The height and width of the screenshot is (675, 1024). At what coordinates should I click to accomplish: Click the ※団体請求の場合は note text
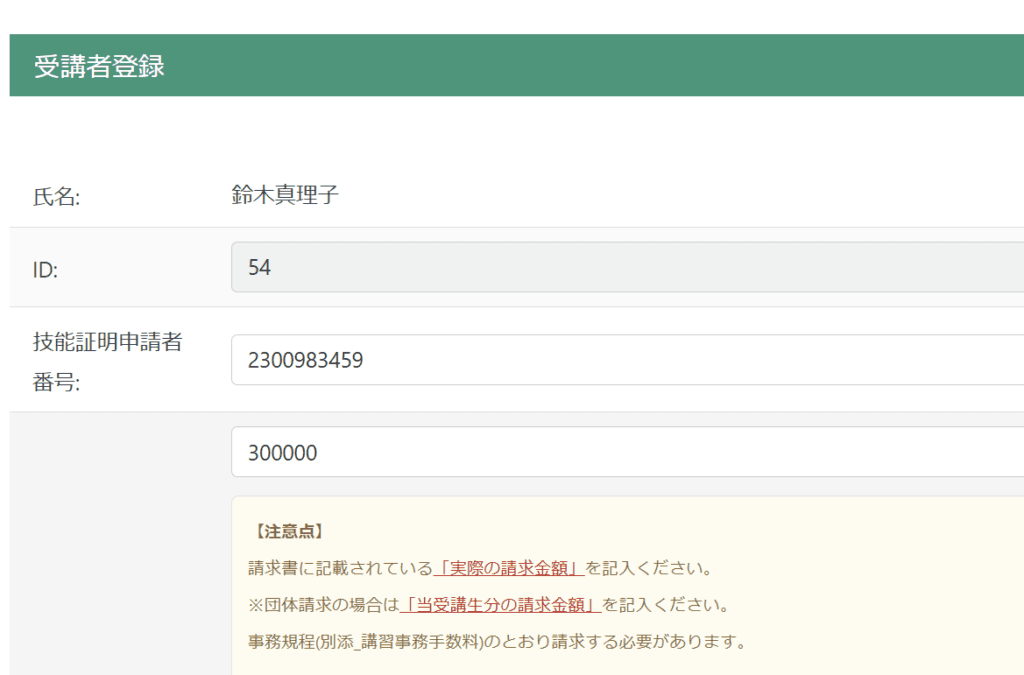click(x=323, y=605)
